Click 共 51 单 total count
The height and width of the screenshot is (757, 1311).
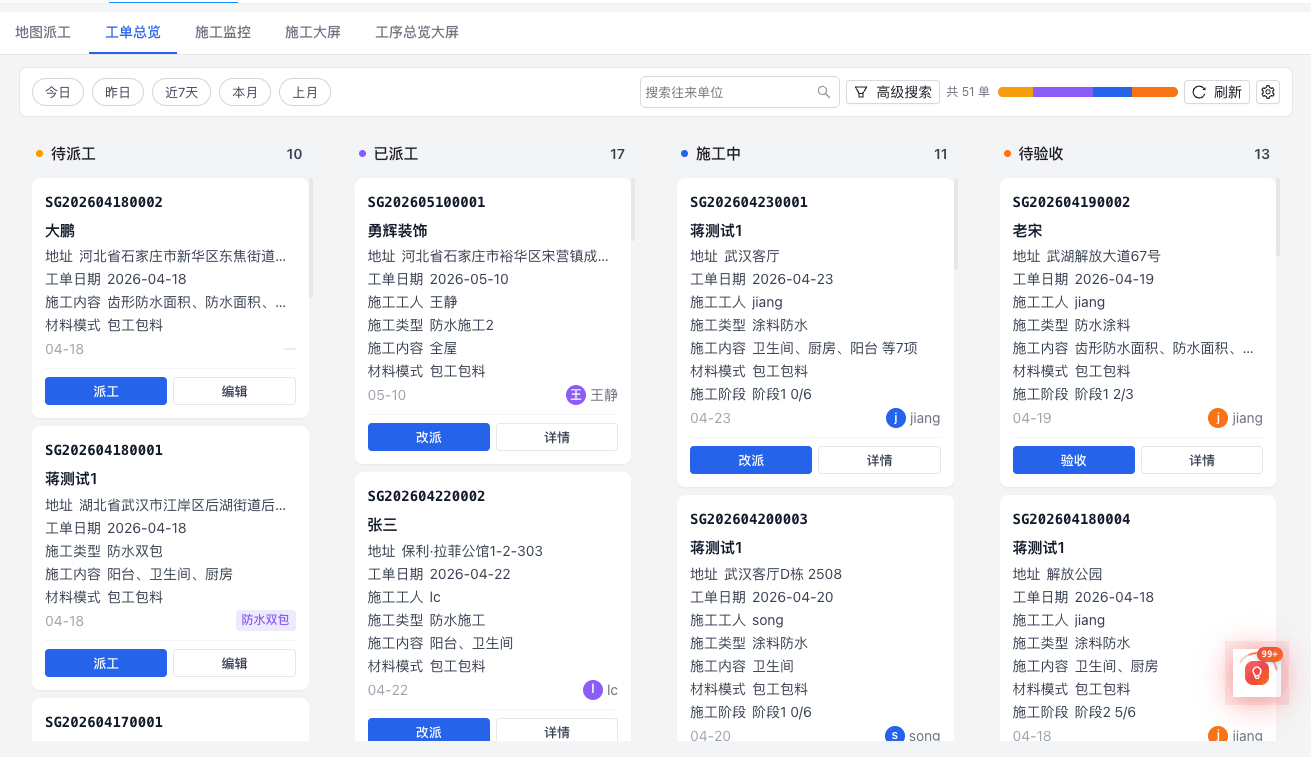tap(968, 92)
